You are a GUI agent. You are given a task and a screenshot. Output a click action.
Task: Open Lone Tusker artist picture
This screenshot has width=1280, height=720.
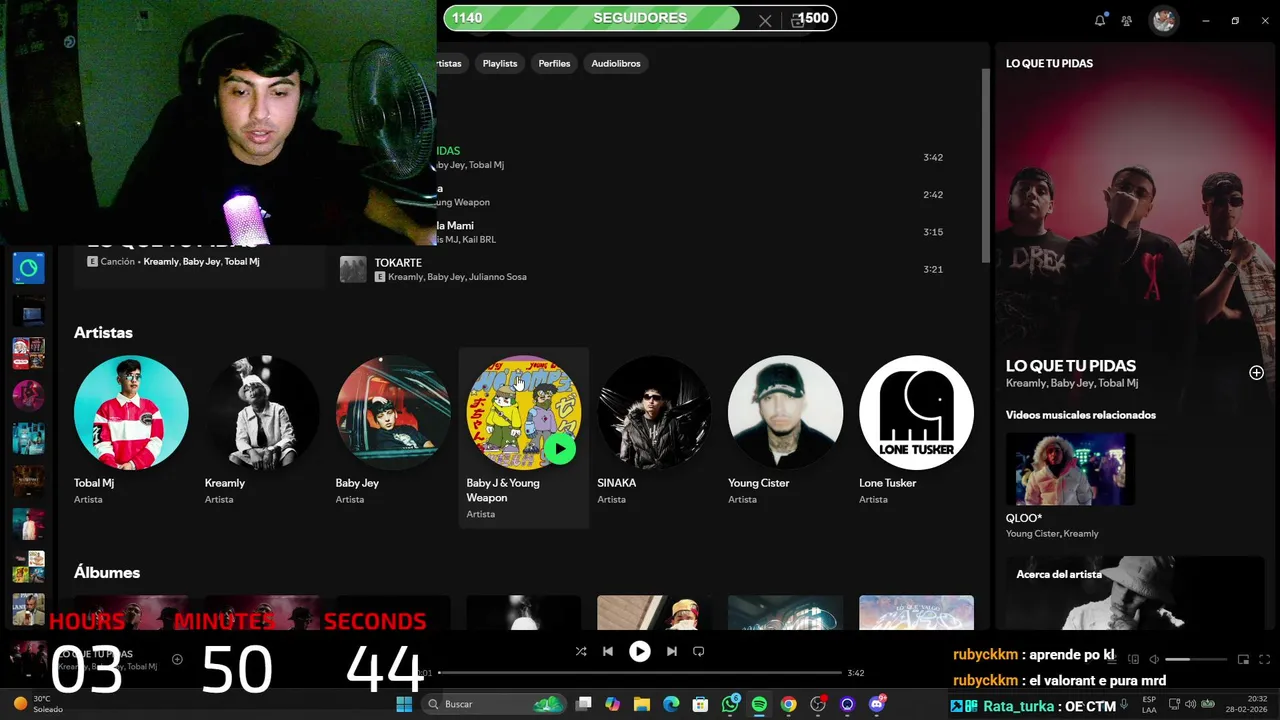[x=916, y=412]
